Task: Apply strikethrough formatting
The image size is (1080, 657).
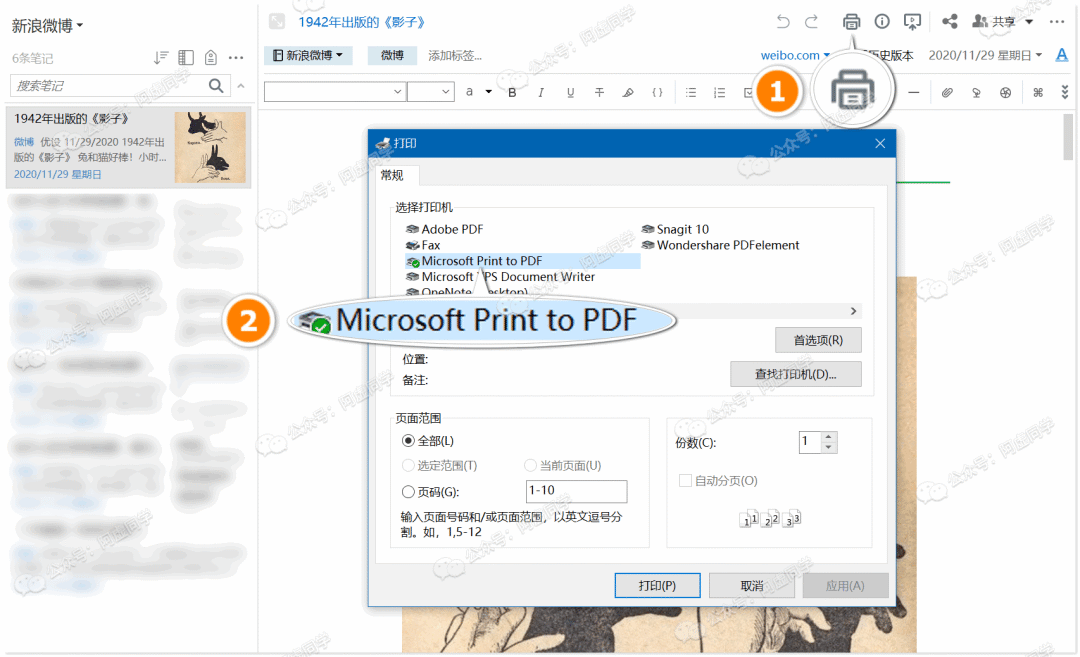Action: tap(599, 92)
